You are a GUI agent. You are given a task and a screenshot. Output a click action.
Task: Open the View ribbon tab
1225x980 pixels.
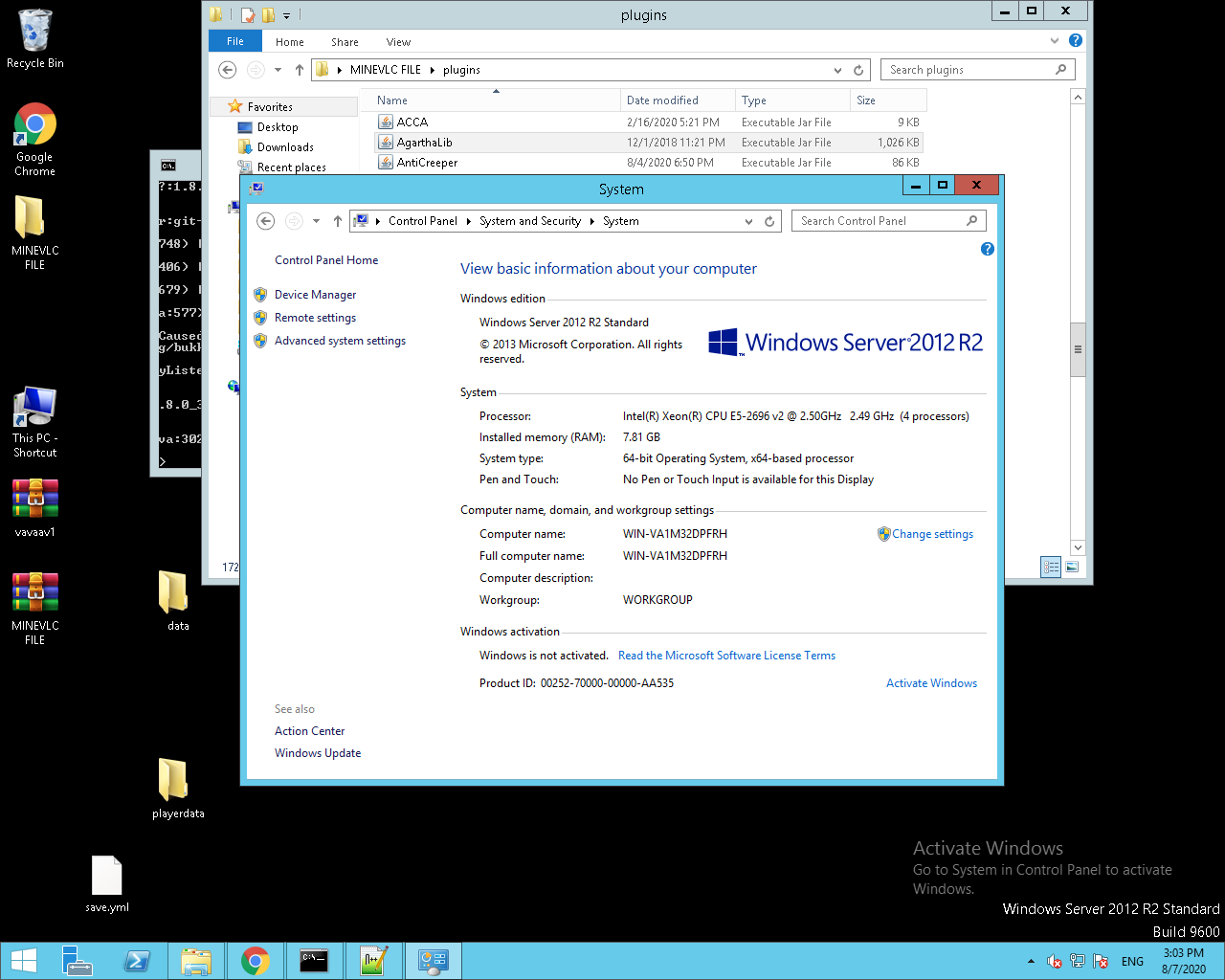(x=398, y=42)
